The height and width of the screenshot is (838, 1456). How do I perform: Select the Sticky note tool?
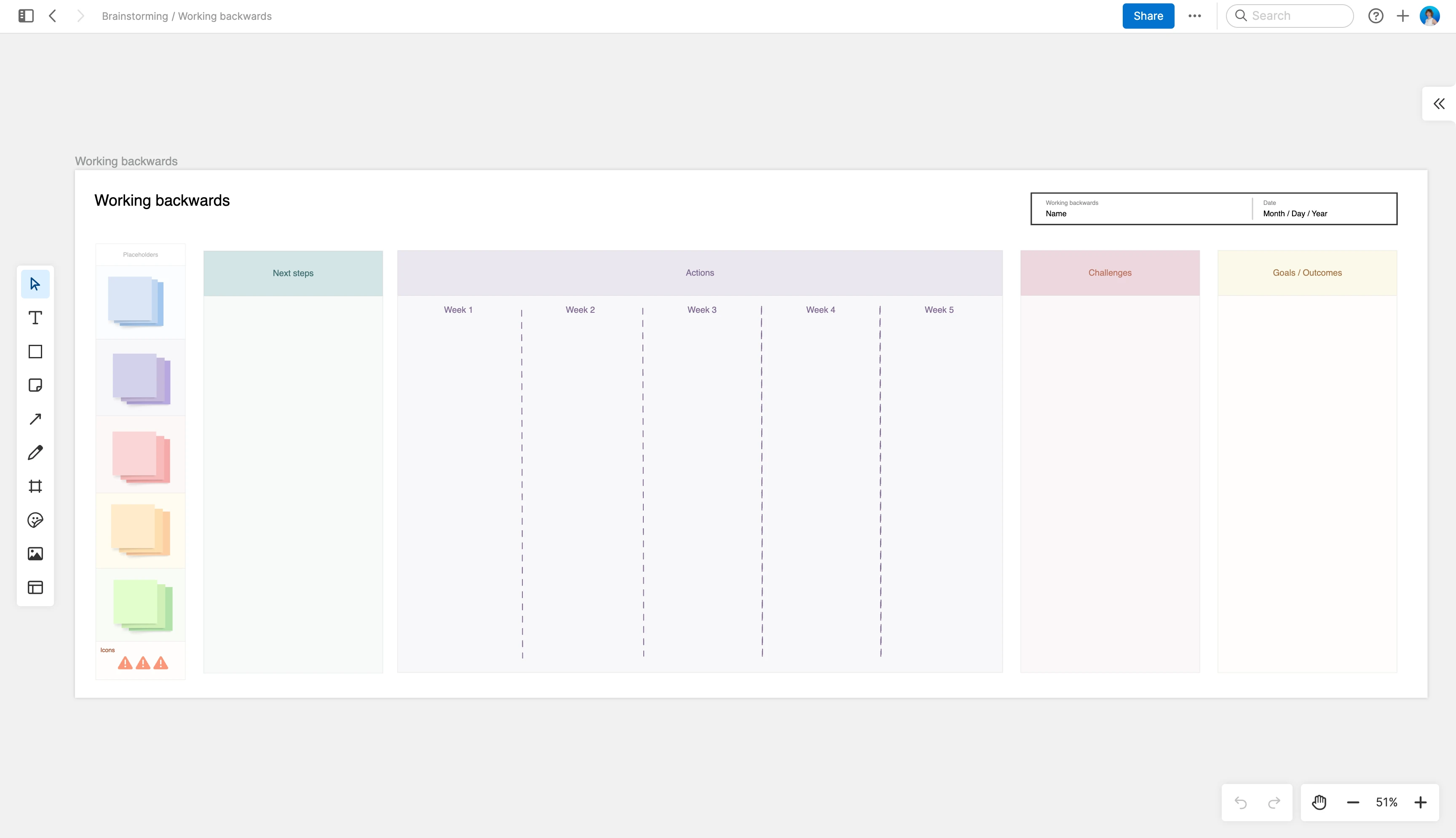point(35,385)
